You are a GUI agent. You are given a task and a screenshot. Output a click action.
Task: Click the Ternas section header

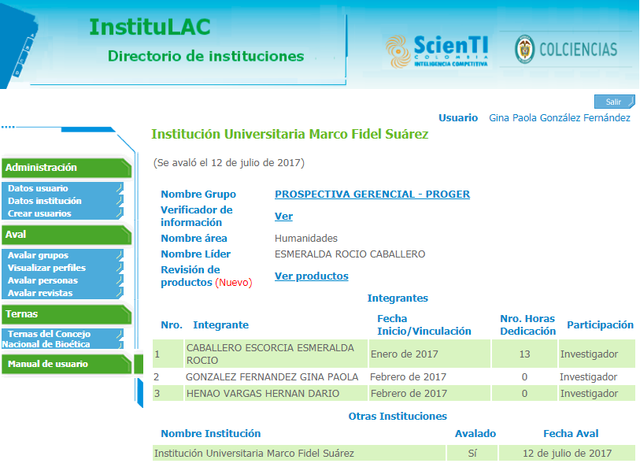[66, 314]
